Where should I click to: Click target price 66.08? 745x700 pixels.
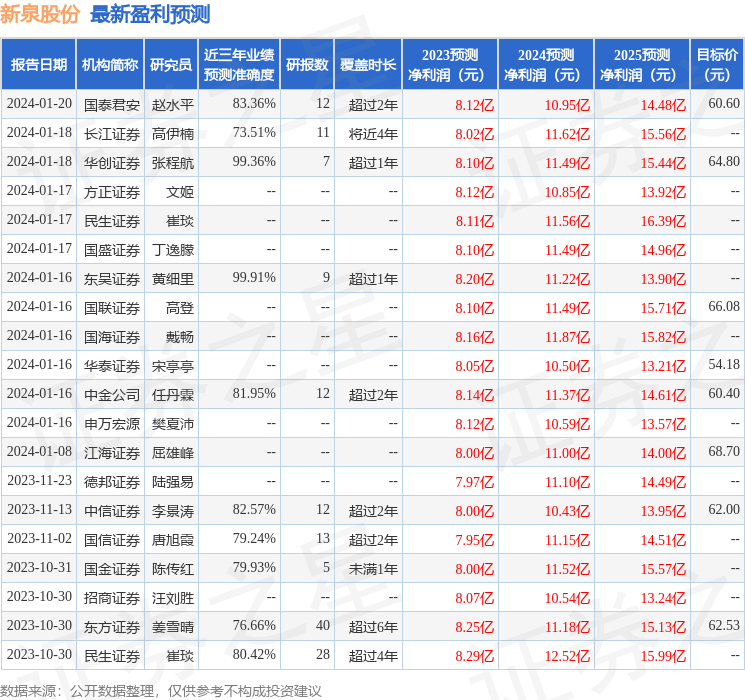point(724,307)
